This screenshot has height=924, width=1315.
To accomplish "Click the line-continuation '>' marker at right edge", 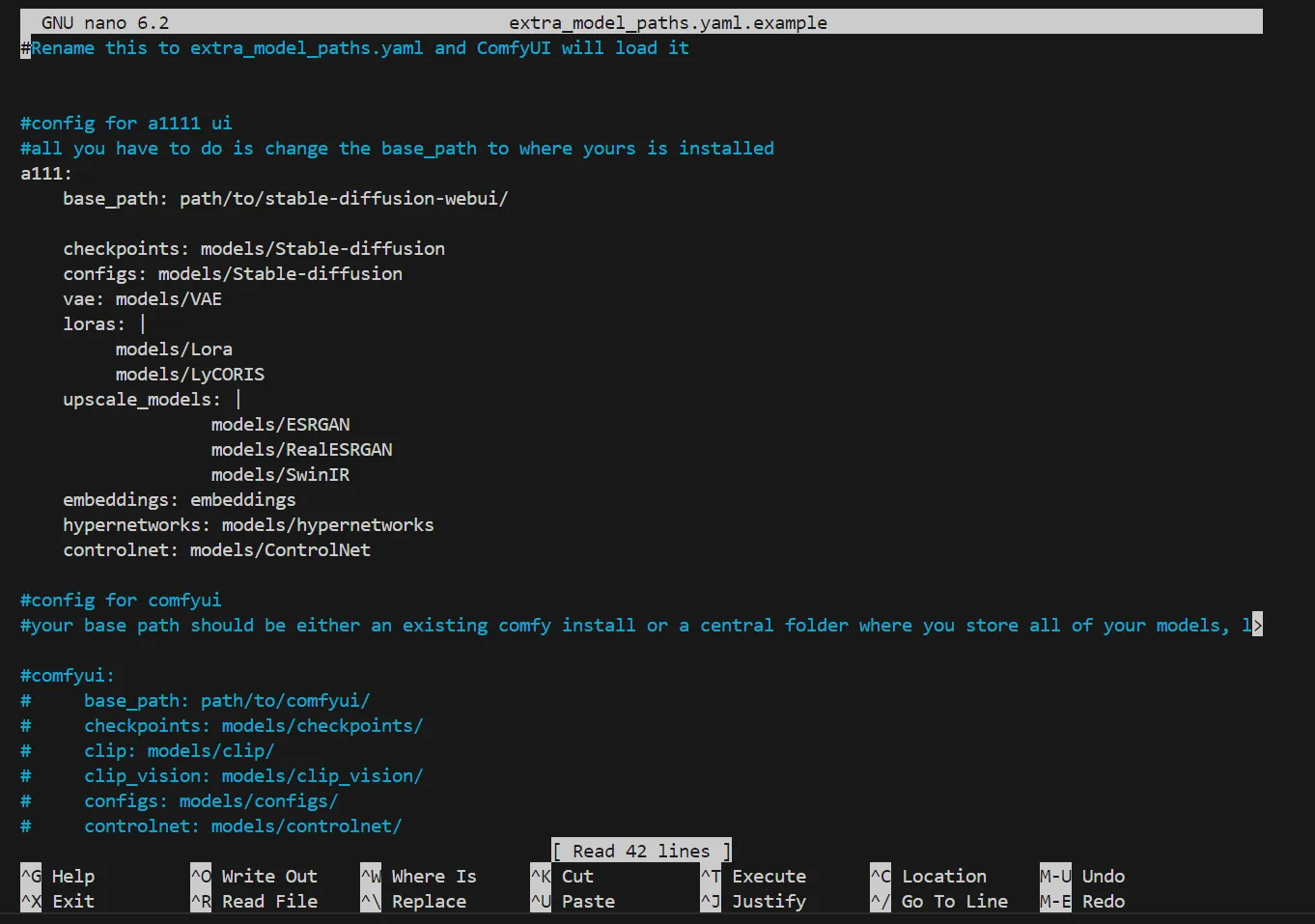I will point(1257,625).
